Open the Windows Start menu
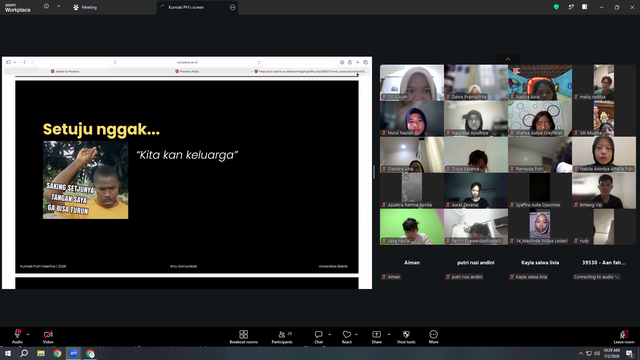Viewport: 640px width, 360px height. (8, 353)
